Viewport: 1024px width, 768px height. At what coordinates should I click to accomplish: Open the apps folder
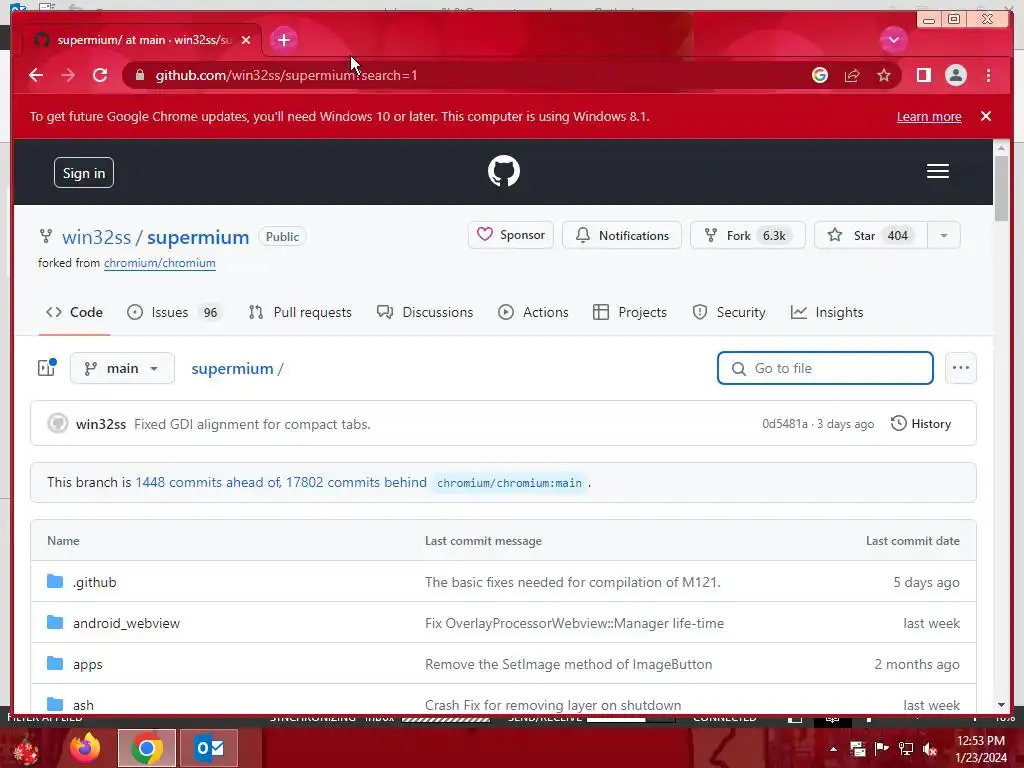point(88,664)
